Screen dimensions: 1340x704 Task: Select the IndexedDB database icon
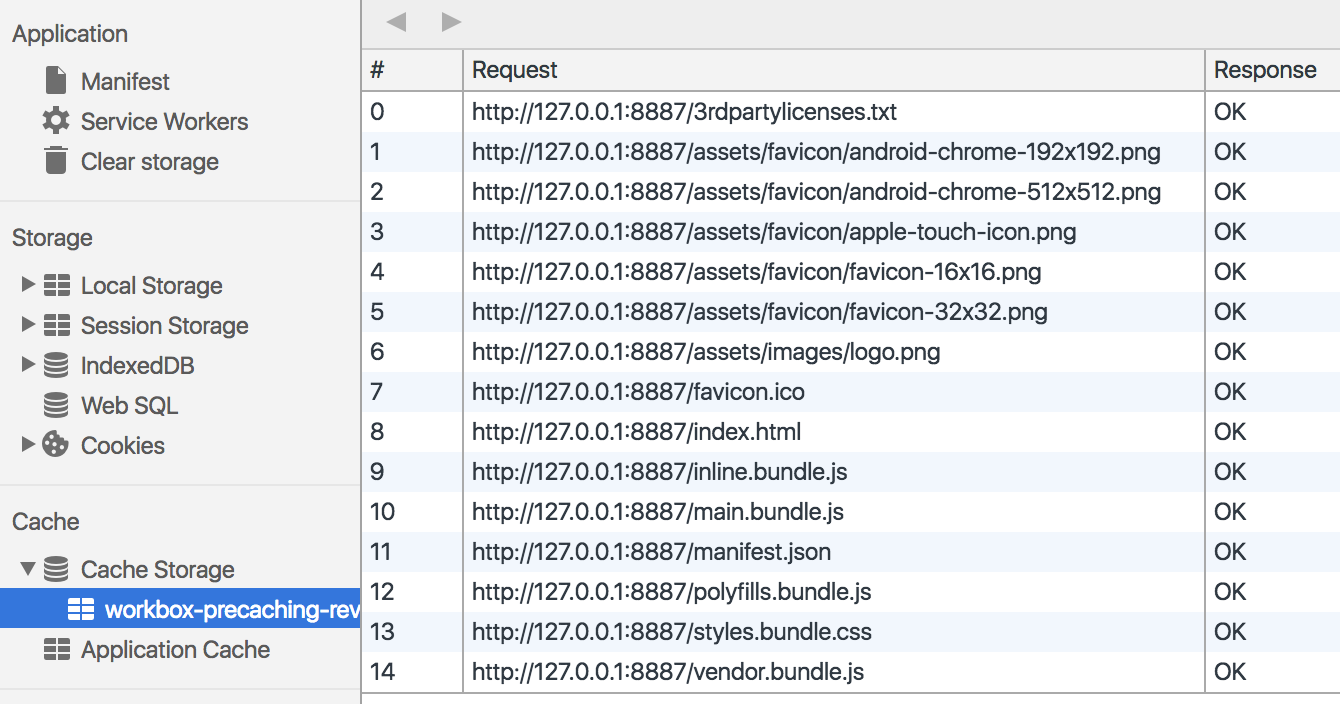(58, 365)
